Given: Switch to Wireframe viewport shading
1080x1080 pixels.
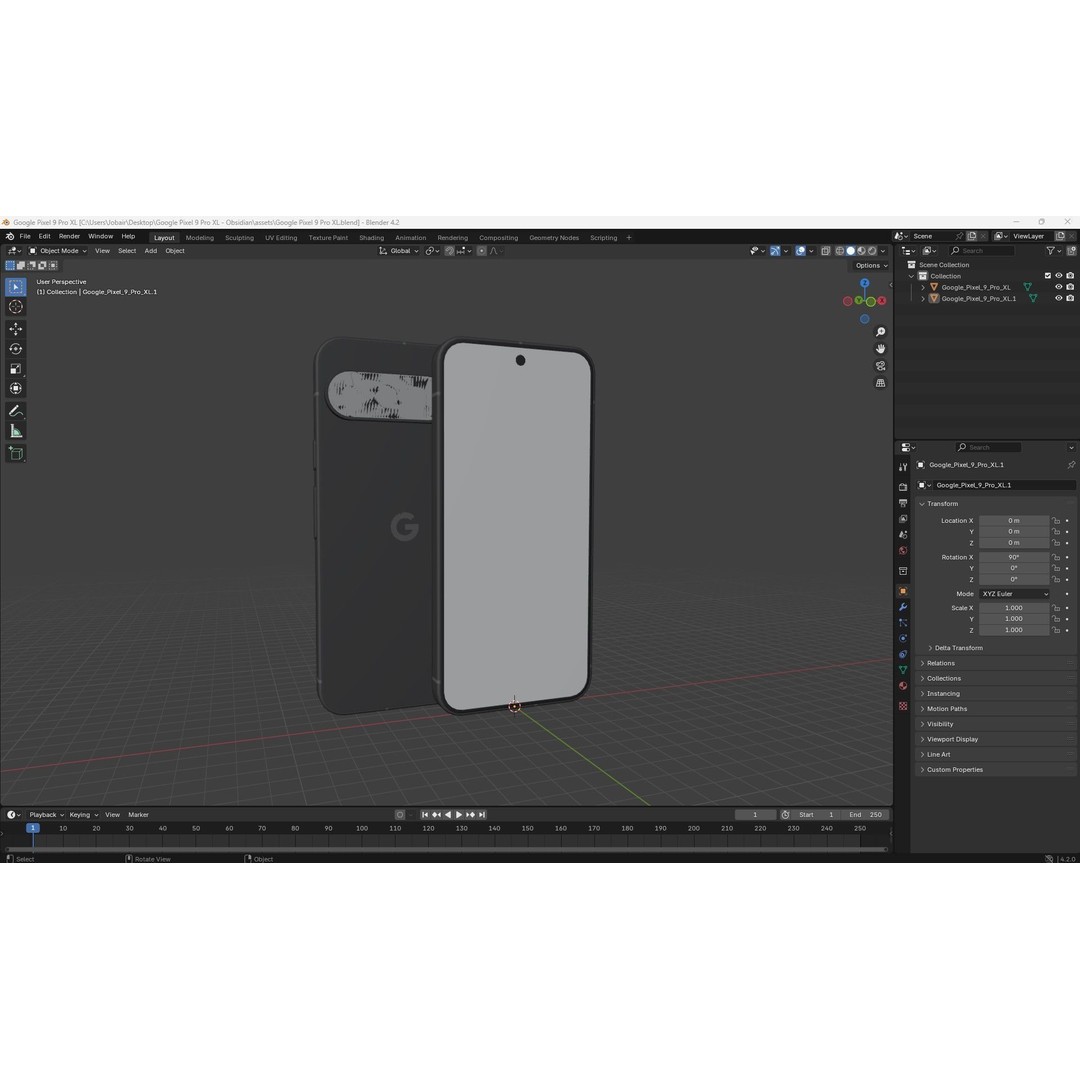Looking at the screenshot, I should click(840, 251).
